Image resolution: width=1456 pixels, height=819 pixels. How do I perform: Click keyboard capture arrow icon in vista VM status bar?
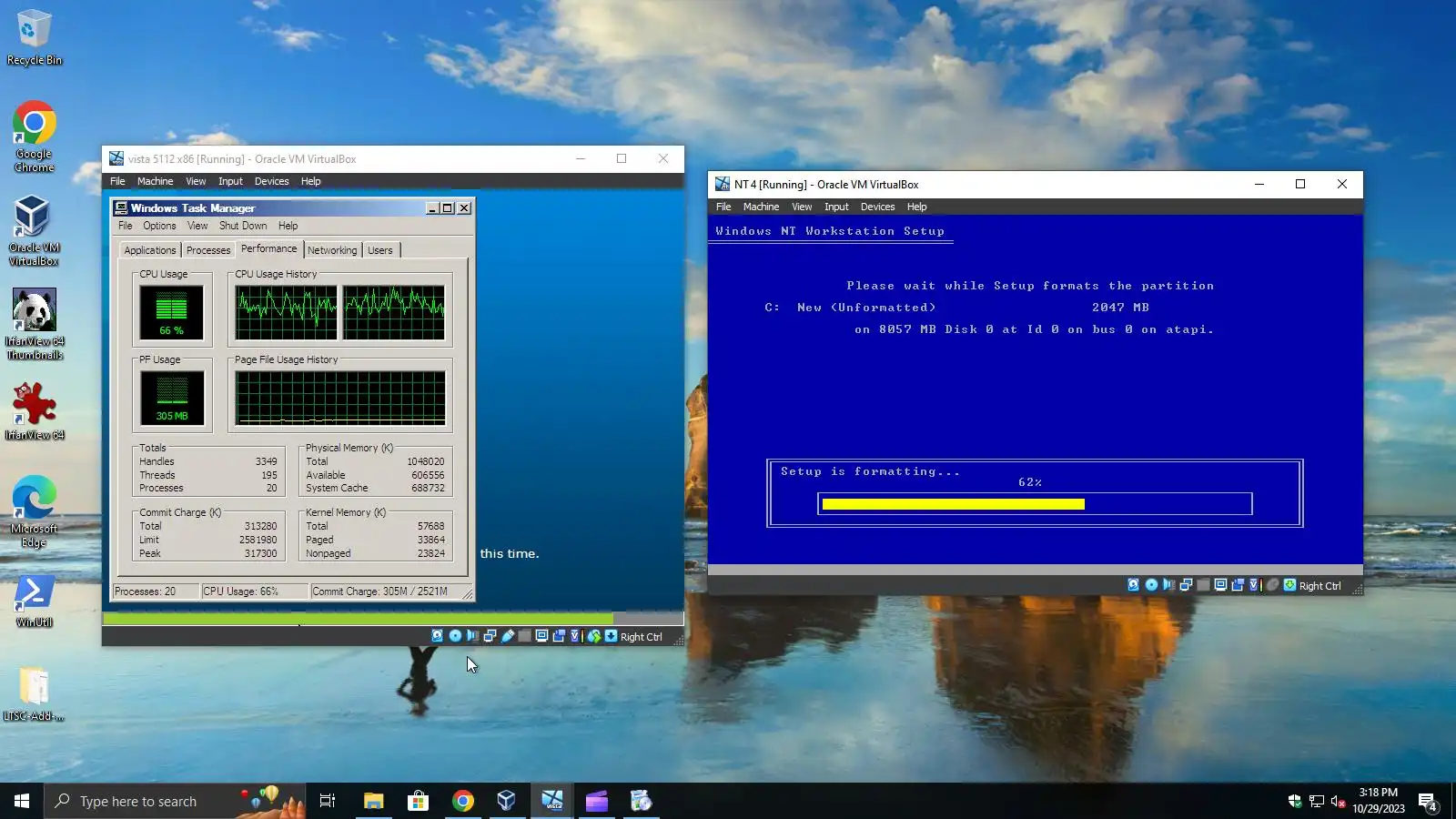point(611,636)
